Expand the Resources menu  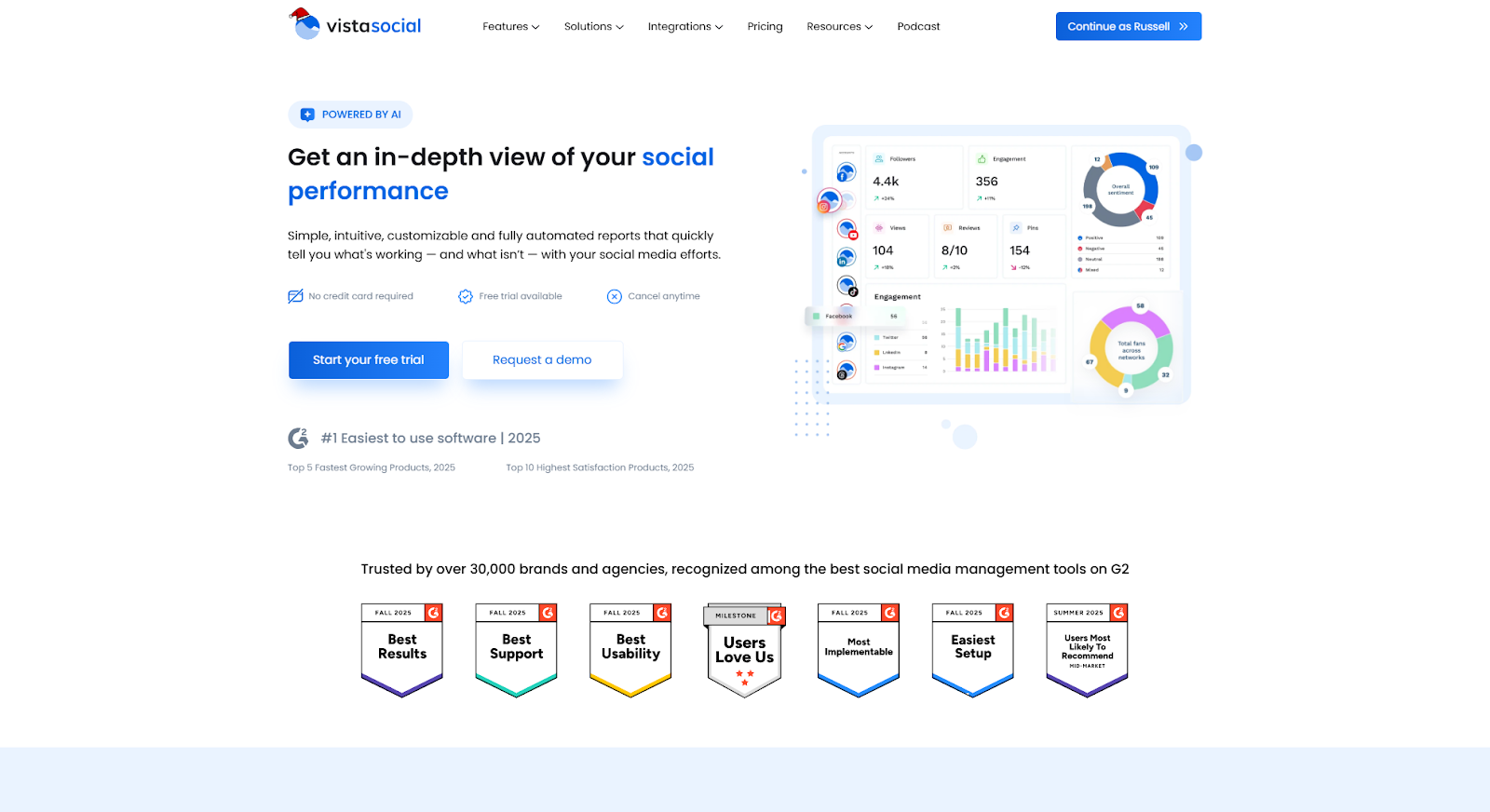tap(839, 26)
